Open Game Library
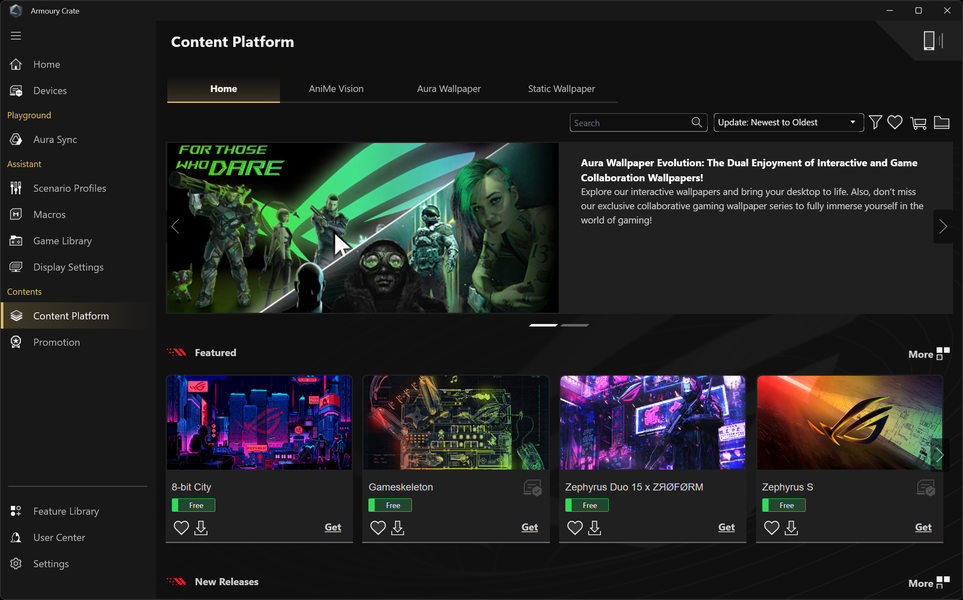 click(x=62, y=241)
